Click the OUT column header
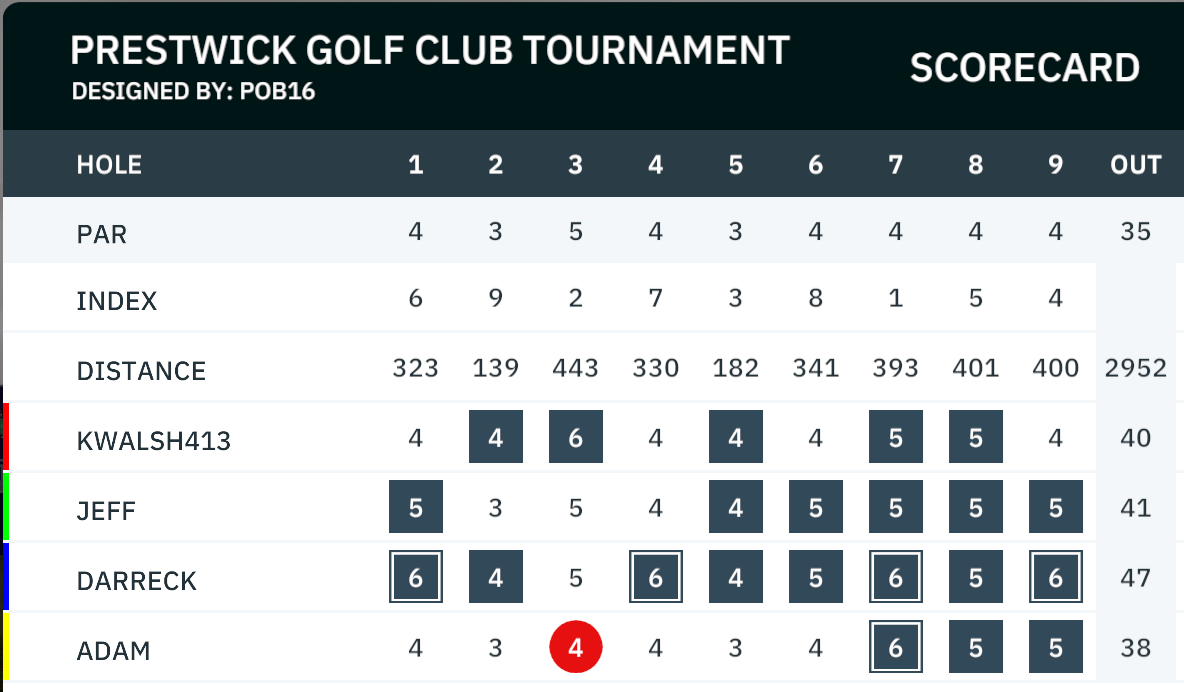1184x692 pixels. pyautogui.click(x=1136, y=165)
